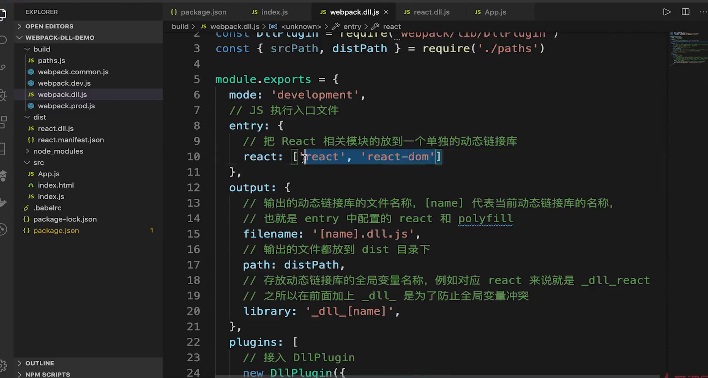The image size is (708, 378).
Task: Select the active webpack.dll.js editor tab
Action: [354, 12]
